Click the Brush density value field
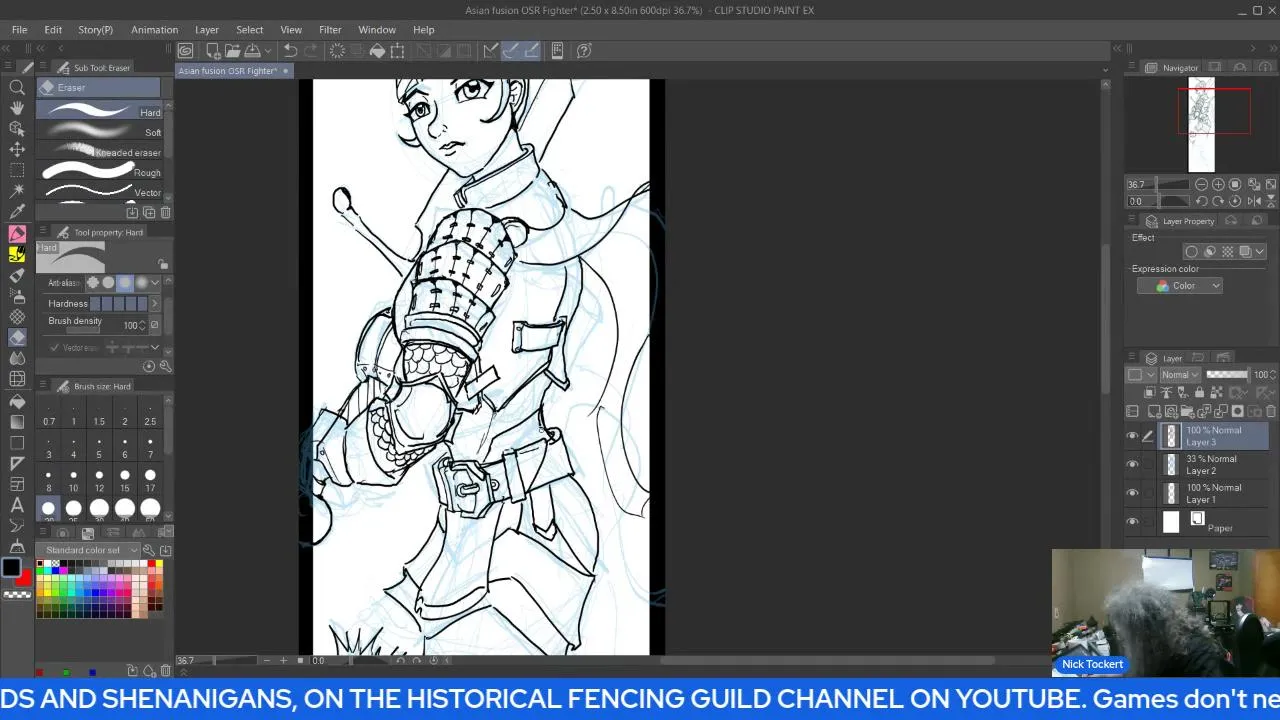The width and height of the screenshot is (1280, 720). 131,325
